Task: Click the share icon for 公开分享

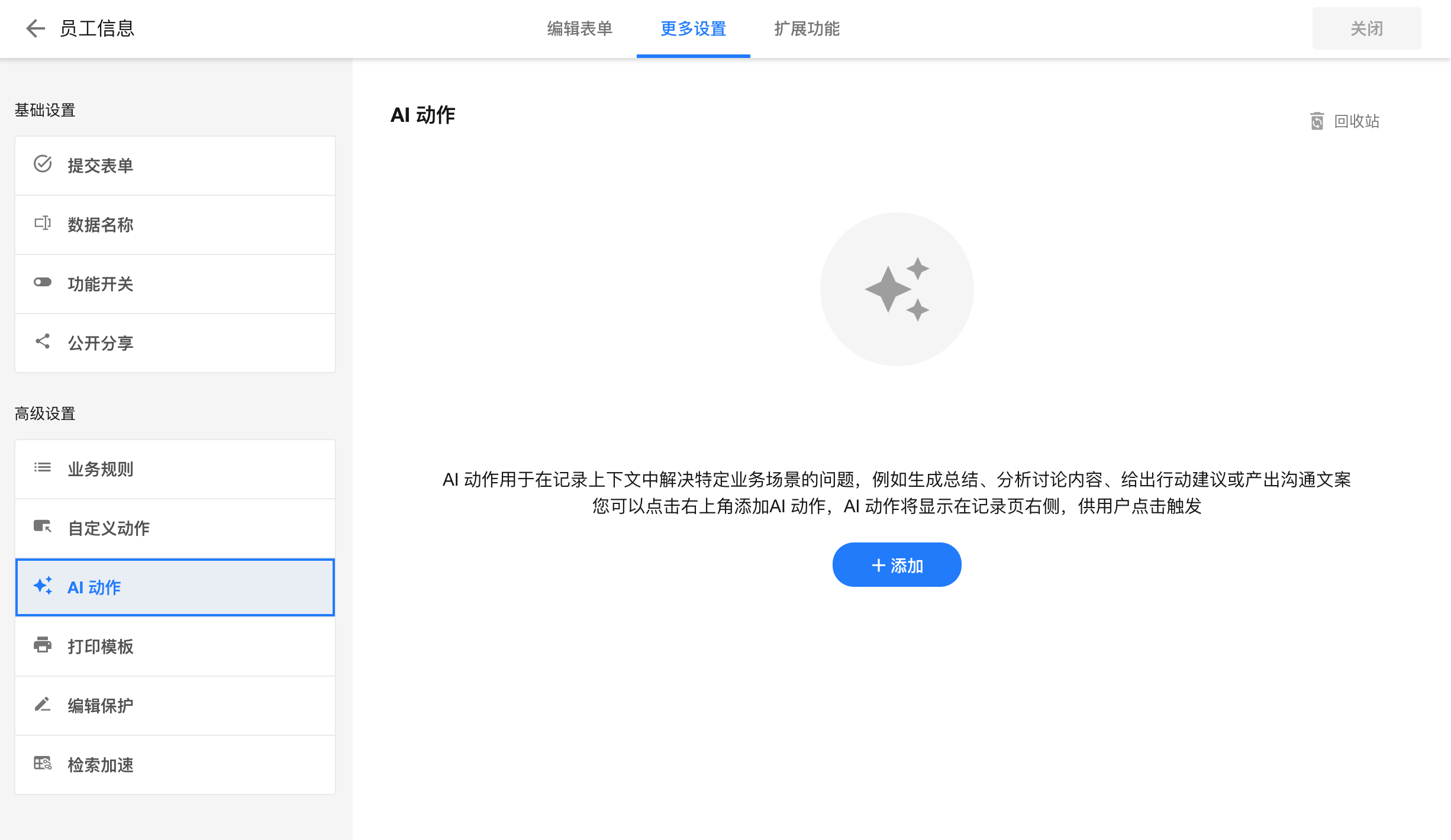Action: [43, 341]
